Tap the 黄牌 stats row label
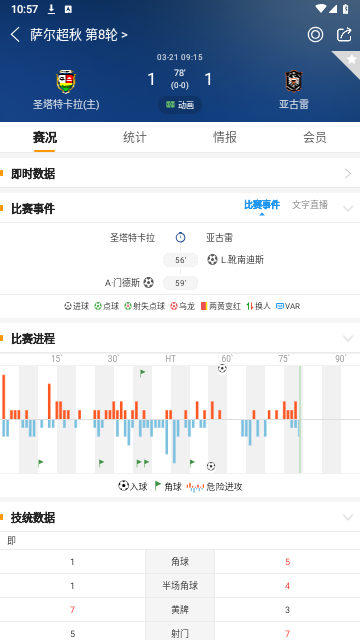This screenshot has height=640, width=360. click(x=180, y=610)
